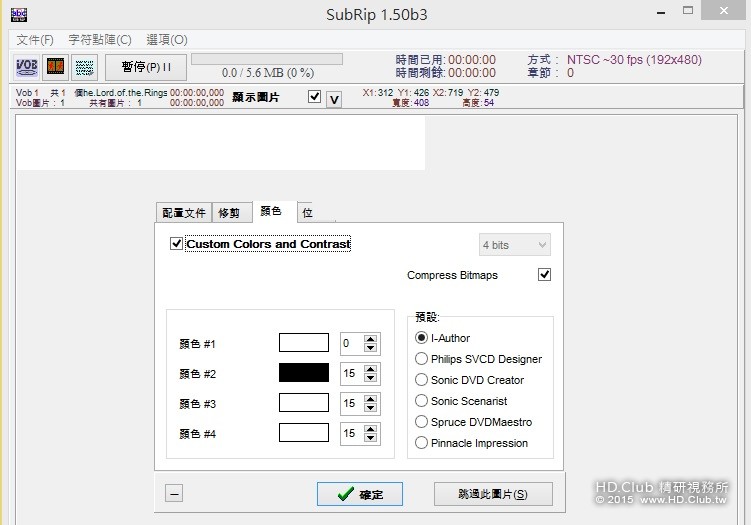Click the 高度: 54 height readout

[478, 103]
